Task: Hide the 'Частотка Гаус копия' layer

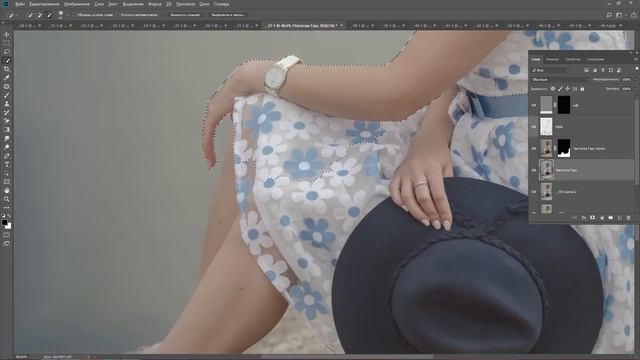Action: tap(533, 149)
